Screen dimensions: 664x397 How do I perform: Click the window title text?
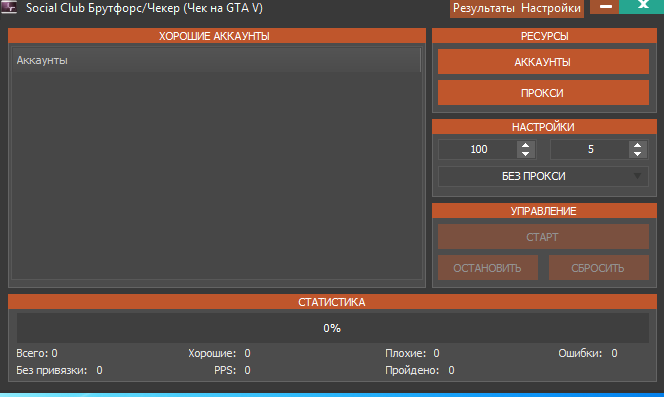(144, 8)
